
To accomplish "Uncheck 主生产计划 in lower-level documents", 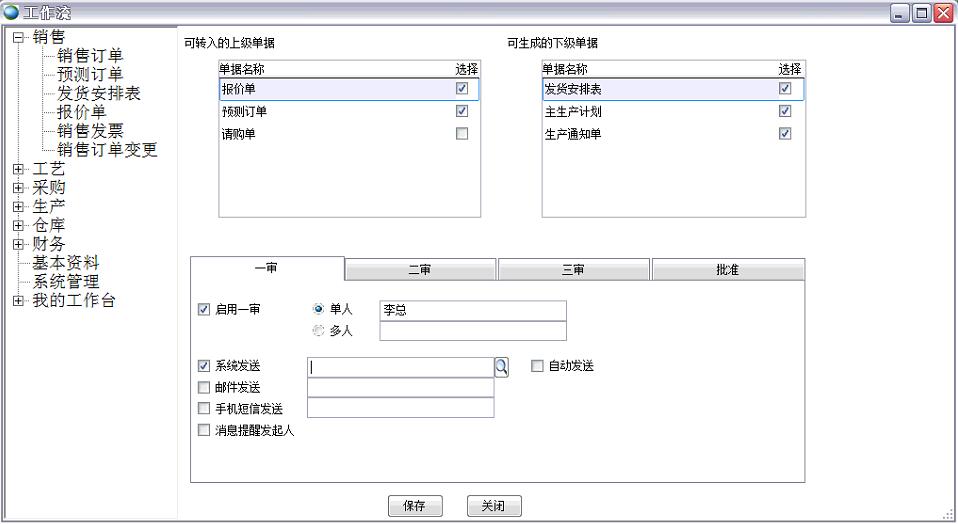I will (785, 112).
